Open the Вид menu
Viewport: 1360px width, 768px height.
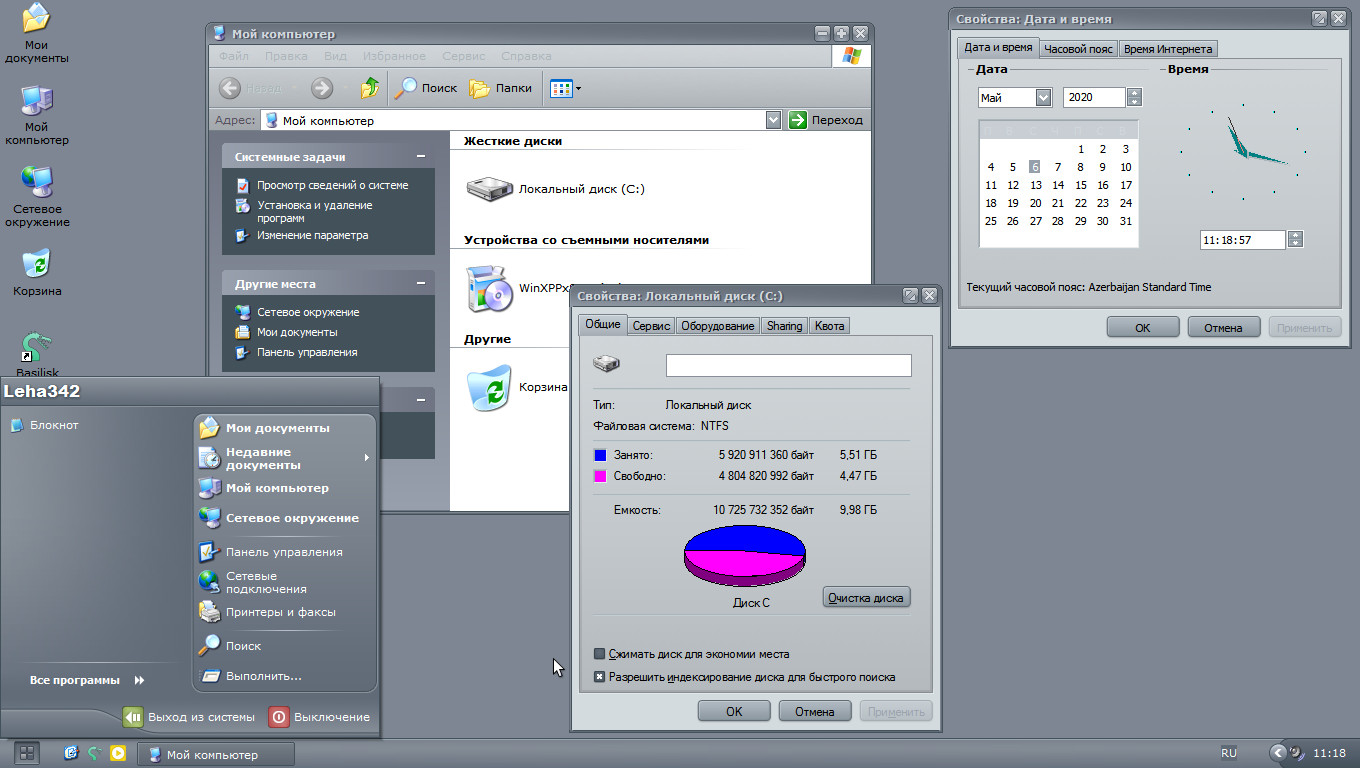(x=335, y=56)
